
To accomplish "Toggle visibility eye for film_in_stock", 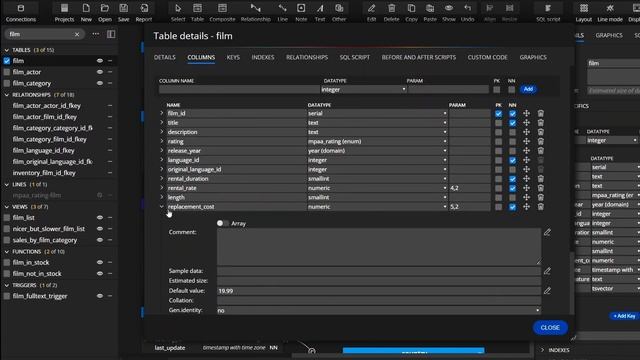I will [100, 262].
